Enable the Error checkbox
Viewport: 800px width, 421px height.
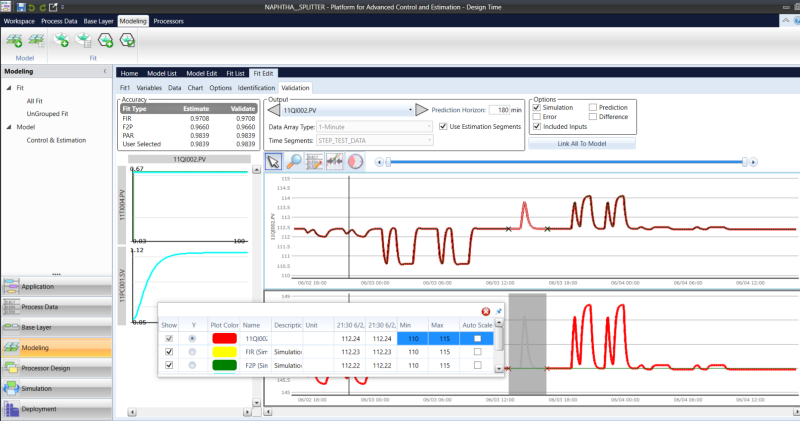click(536, 117)
